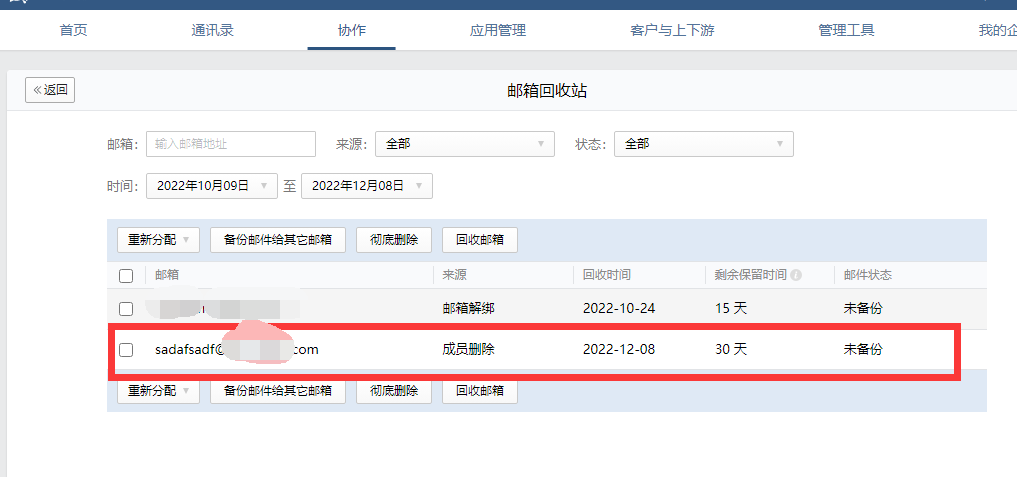Go to the 首页 tab

[73, 30]
